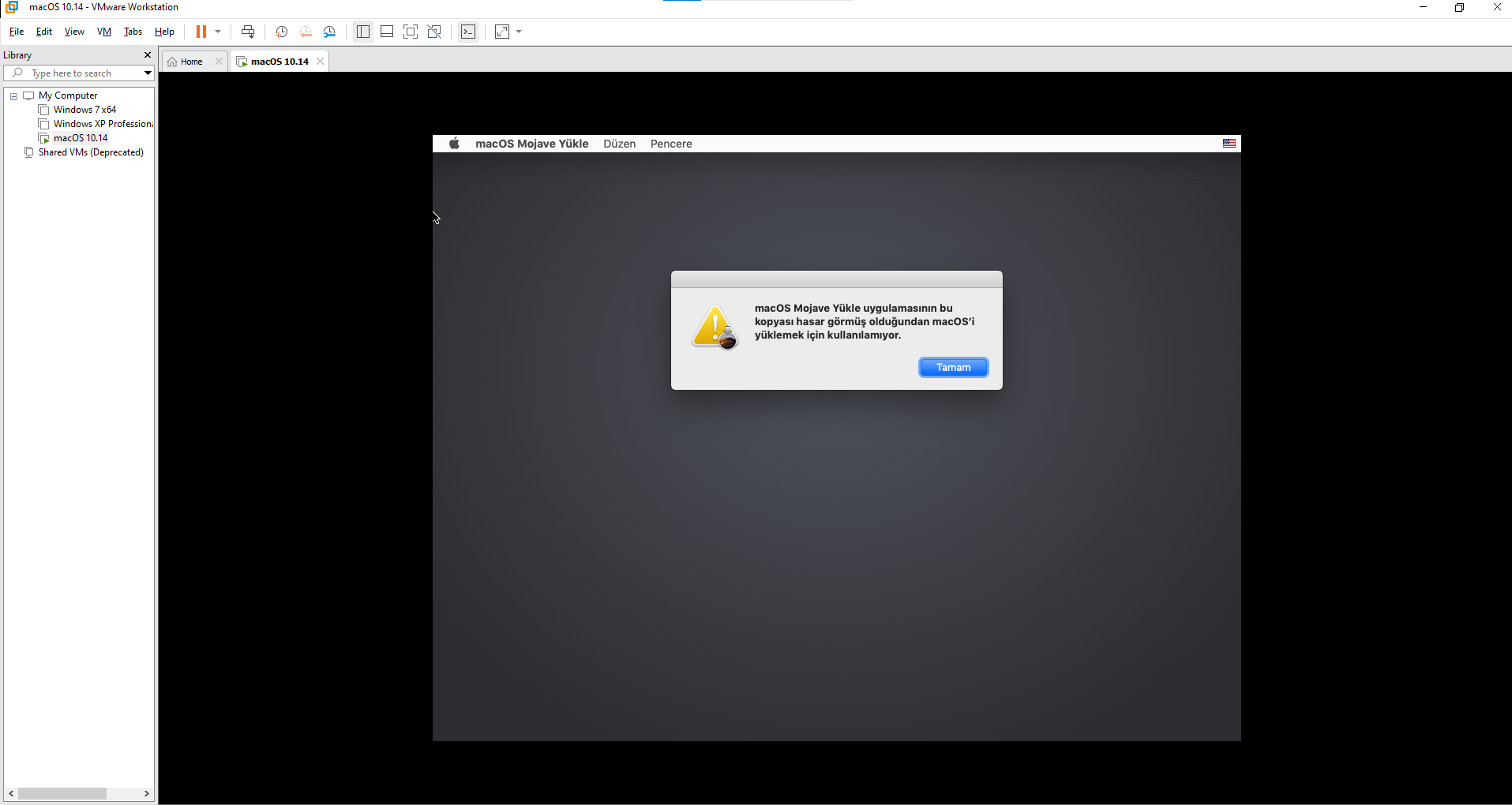Click the stretch guest display icon
The height and width of the screenshot is (805, 1512).
pyautogui.click(x=502, y=32)
